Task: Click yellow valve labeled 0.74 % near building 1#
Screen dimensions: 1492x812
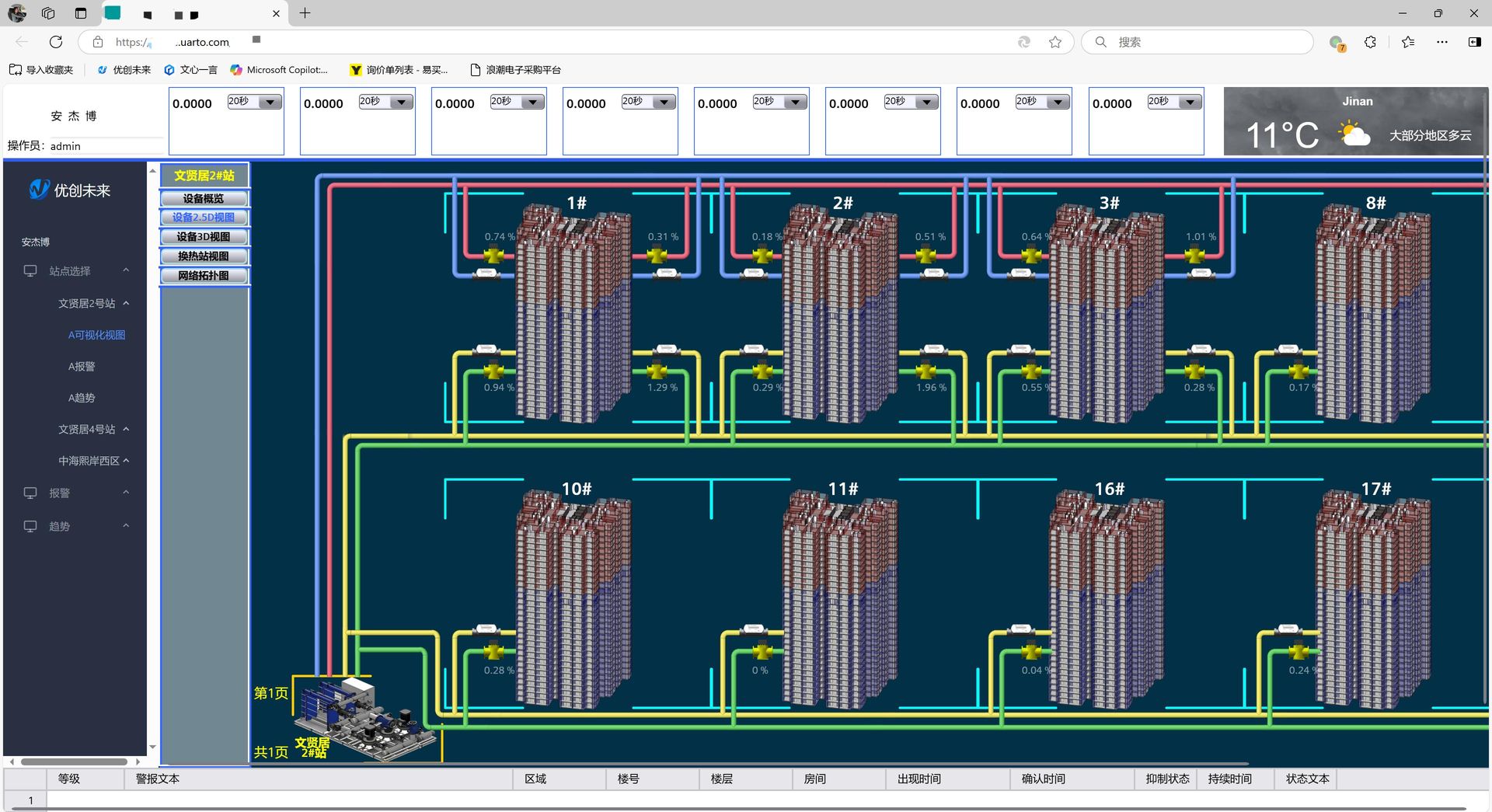Action: (x=493, y=255)
